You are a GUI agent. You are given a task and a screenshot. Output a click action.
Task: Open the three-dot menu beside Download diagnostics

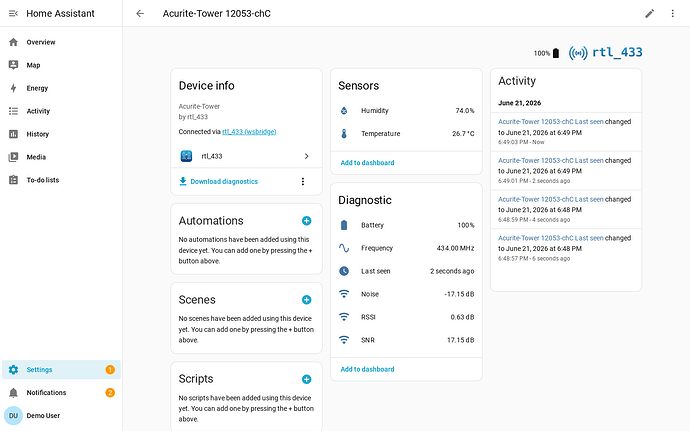(x=303, y=181)
